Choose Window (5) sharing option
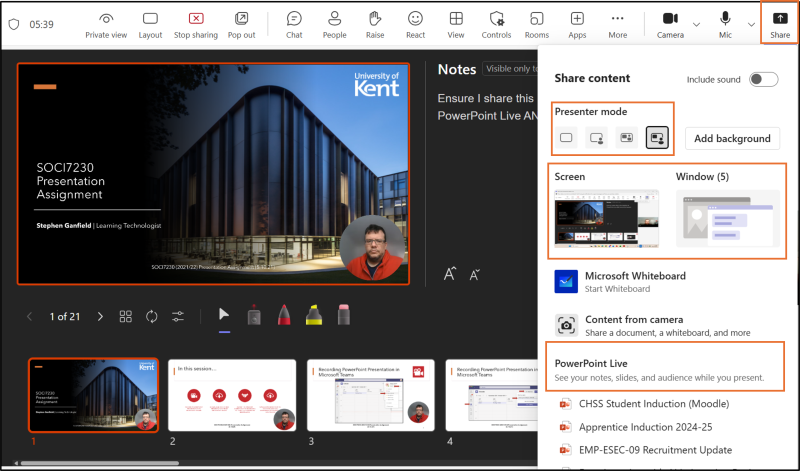Screen dimensions: 800x471 728,218
